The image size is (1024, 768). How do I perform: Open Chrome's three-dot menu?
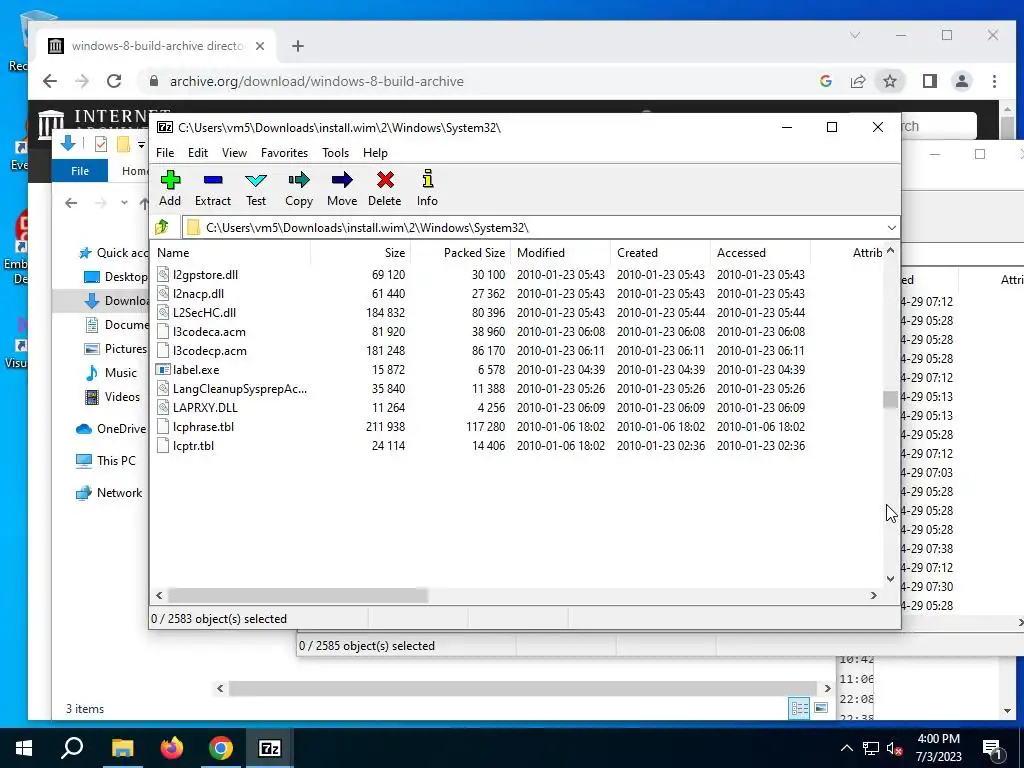(994, 81)
